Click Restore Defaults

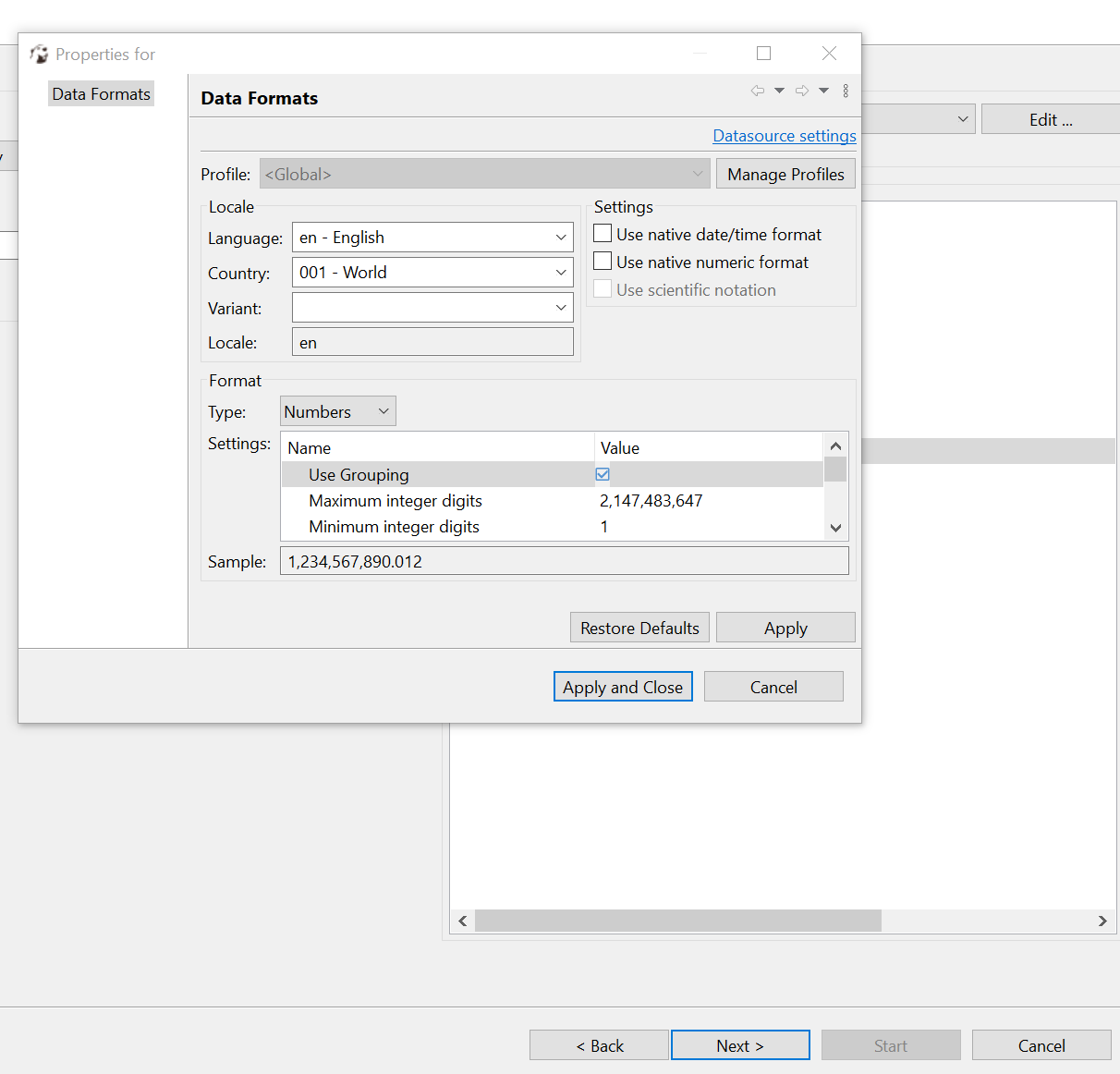[x=639, y=627]
